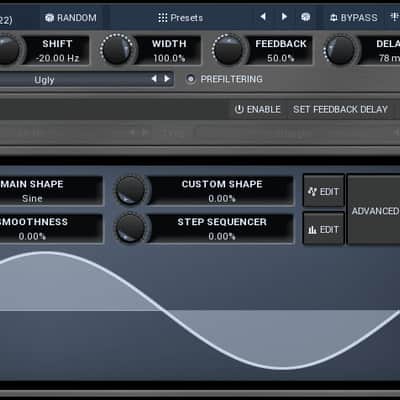This screenshot has width=400, height=400.
Task: Click the WIDTH knob
Action: [x=116, y=49]
